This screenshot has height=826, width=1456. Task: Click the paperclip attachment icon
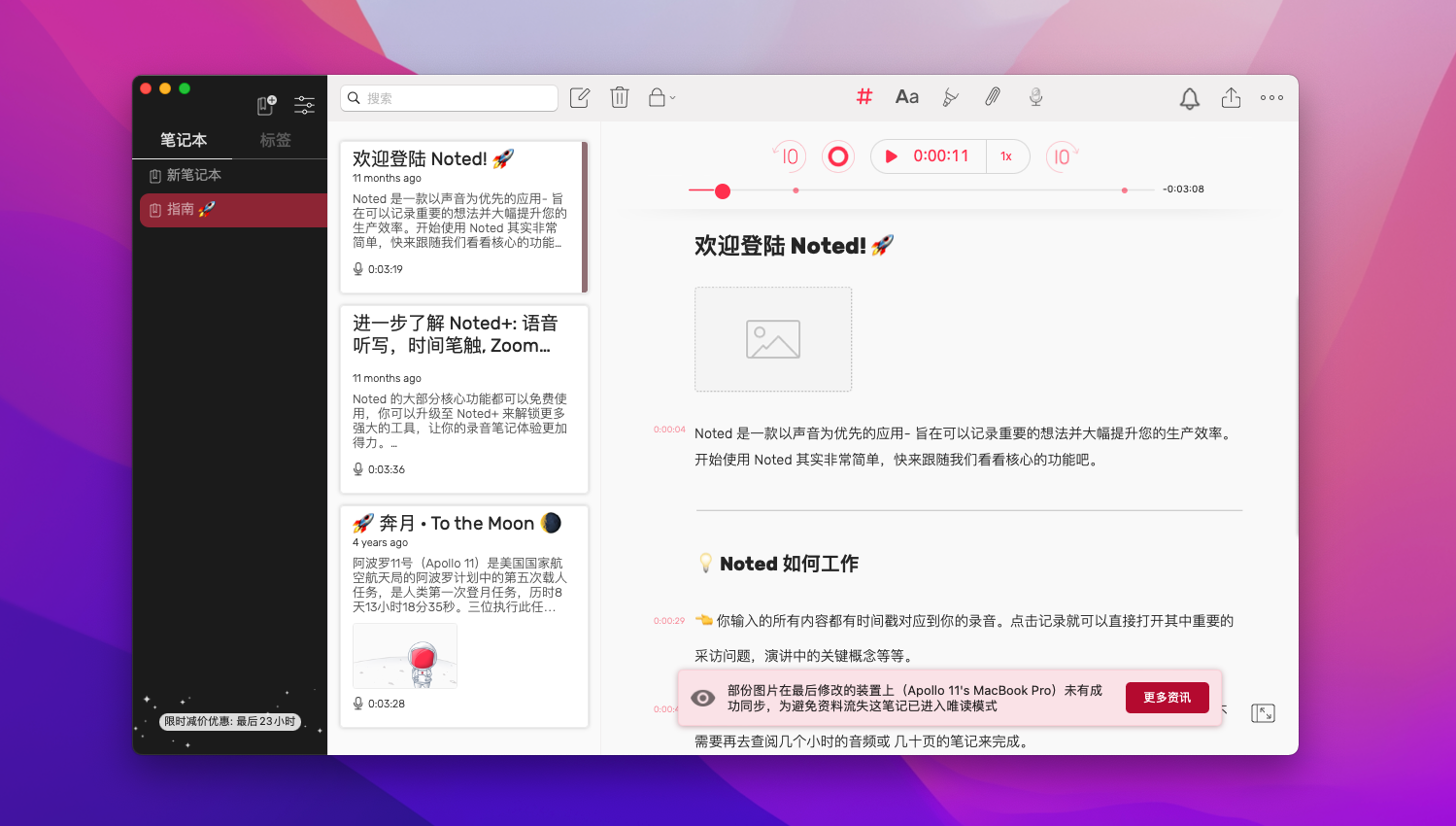[x=993, y=96]
